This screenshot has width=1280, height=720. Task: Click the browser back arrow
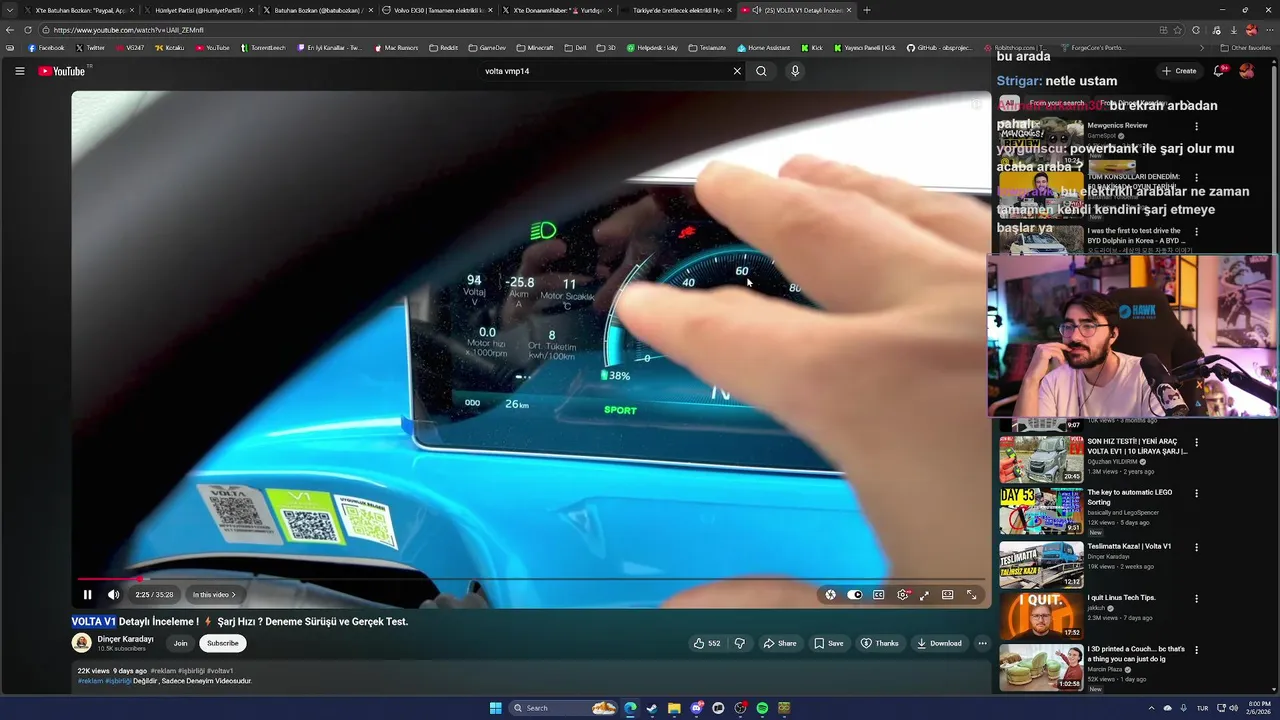point(10,30)
